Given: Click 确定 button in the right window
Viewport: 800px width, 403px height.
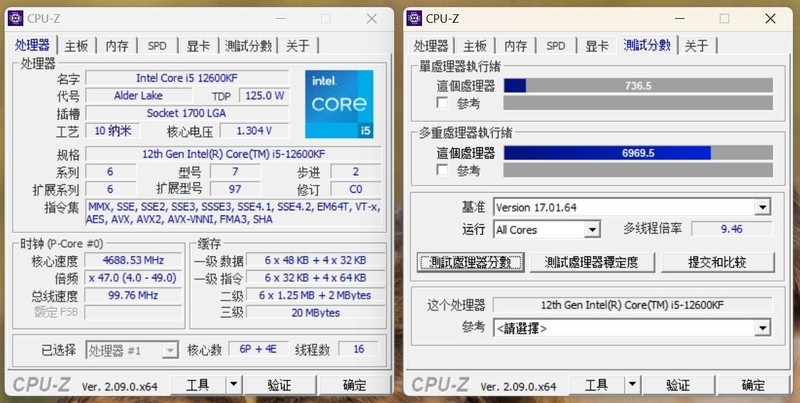Looking at the screenshot, I should tap(753, 385).
